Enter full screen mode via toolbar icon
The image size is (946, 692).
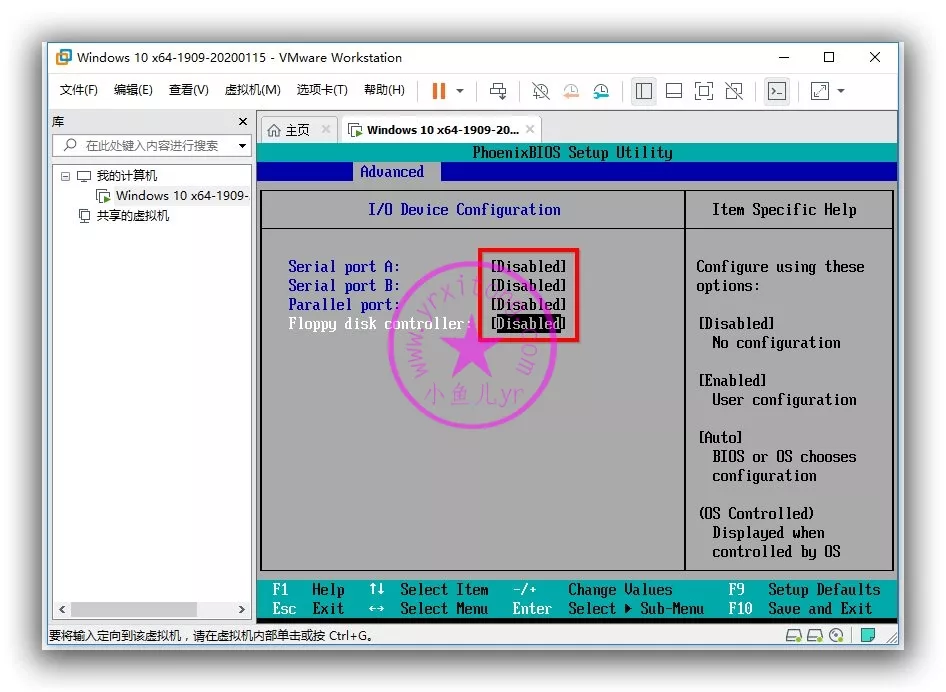[704, 91]
